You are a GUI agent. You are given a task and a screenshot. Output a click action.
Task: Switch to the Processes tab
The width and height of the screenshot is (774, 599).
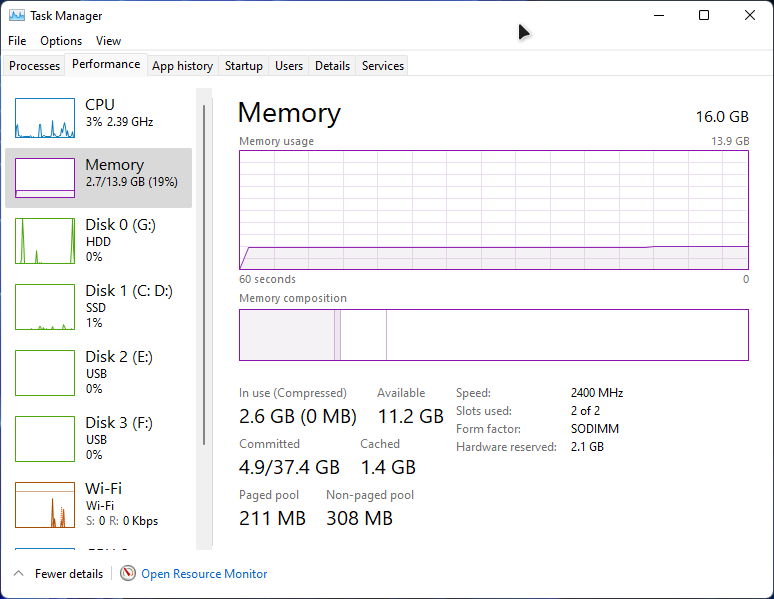pos(35,66)
